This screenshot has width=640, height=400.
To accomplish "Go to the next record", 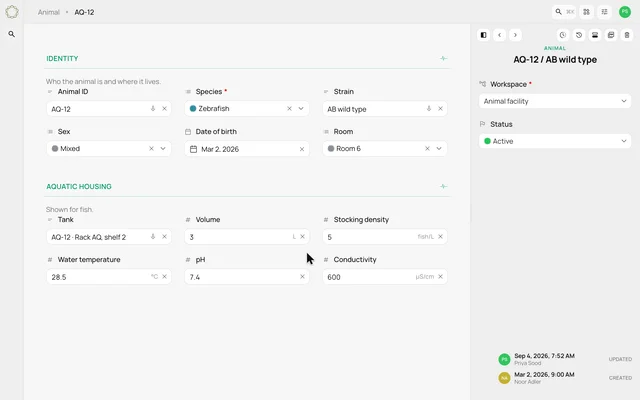I will coord(515,35).
